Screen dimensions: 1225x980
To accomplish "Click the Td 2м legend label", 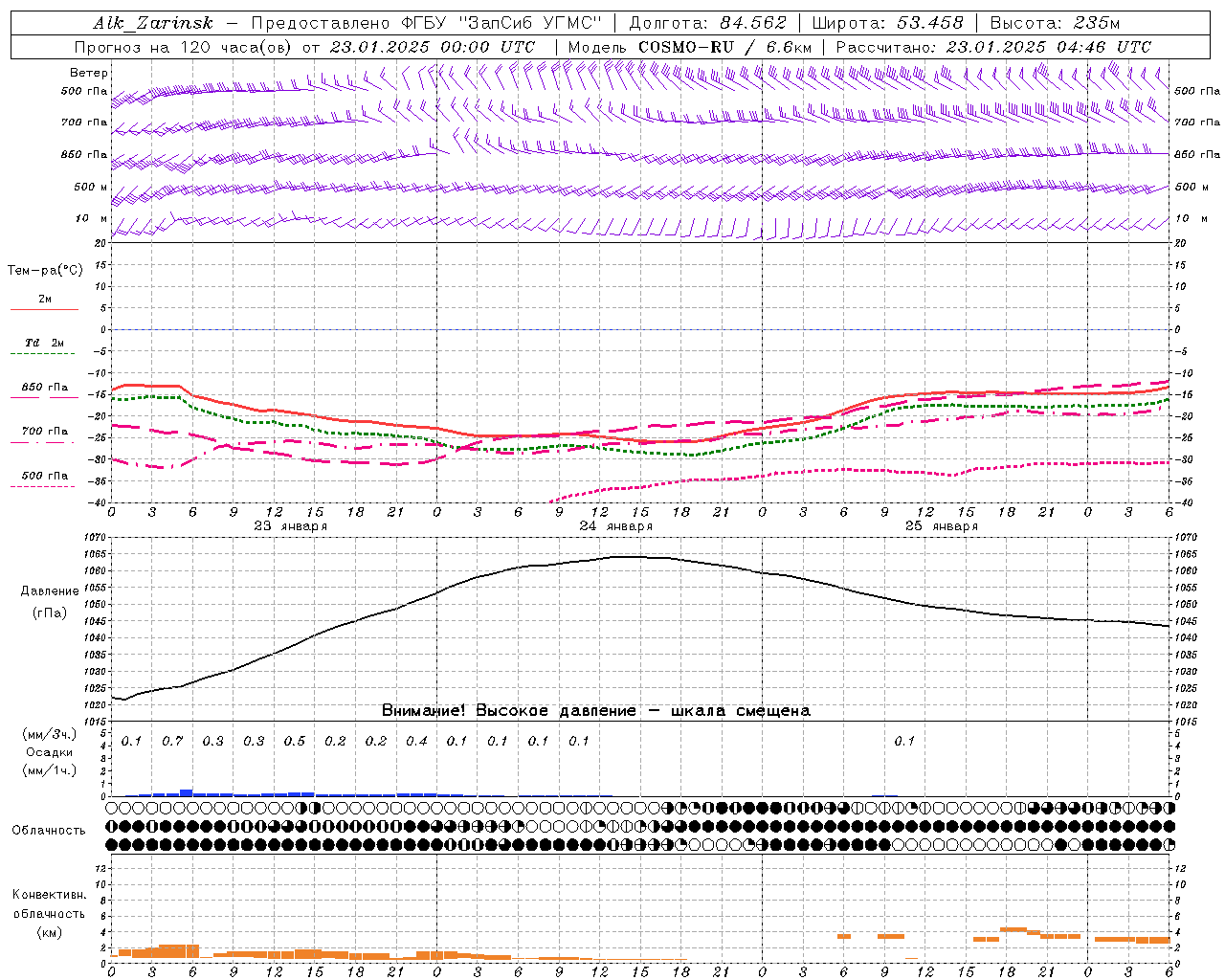I will tap(45, 343).
